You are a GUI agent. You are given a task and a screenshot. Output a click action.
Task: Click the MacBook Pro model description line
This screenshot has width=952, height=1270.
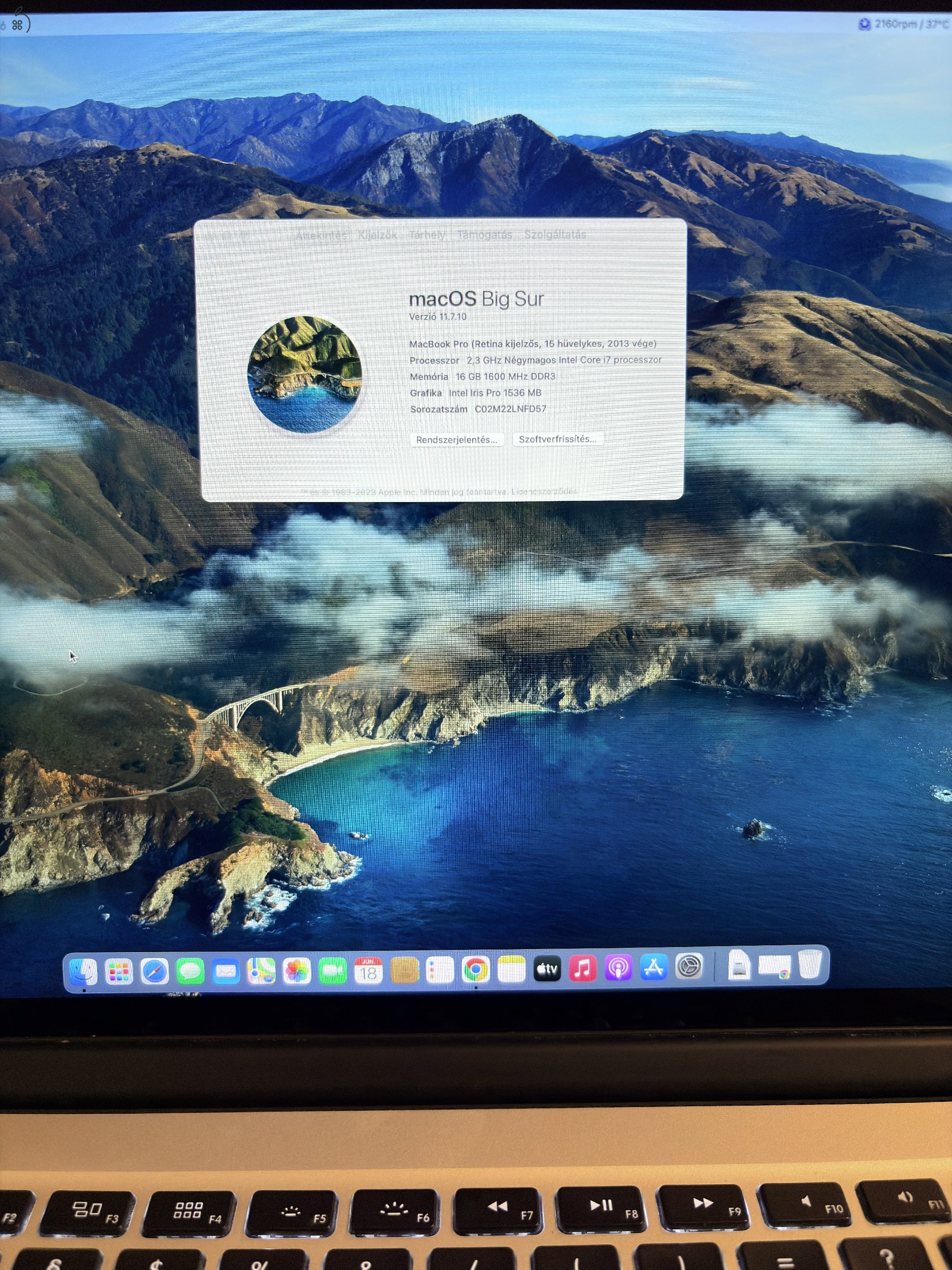tap(533, 344)
